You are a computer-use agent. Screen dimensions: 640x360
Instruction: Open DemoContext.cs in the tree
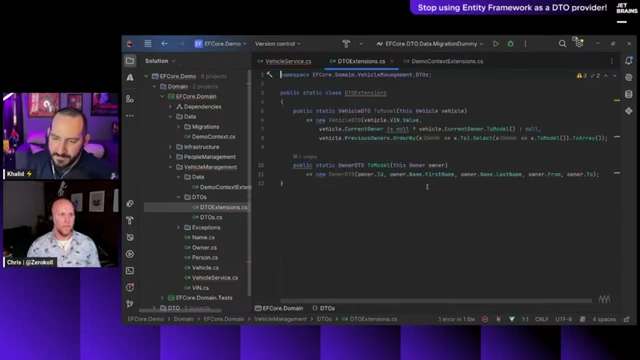[x=209, y=137]
